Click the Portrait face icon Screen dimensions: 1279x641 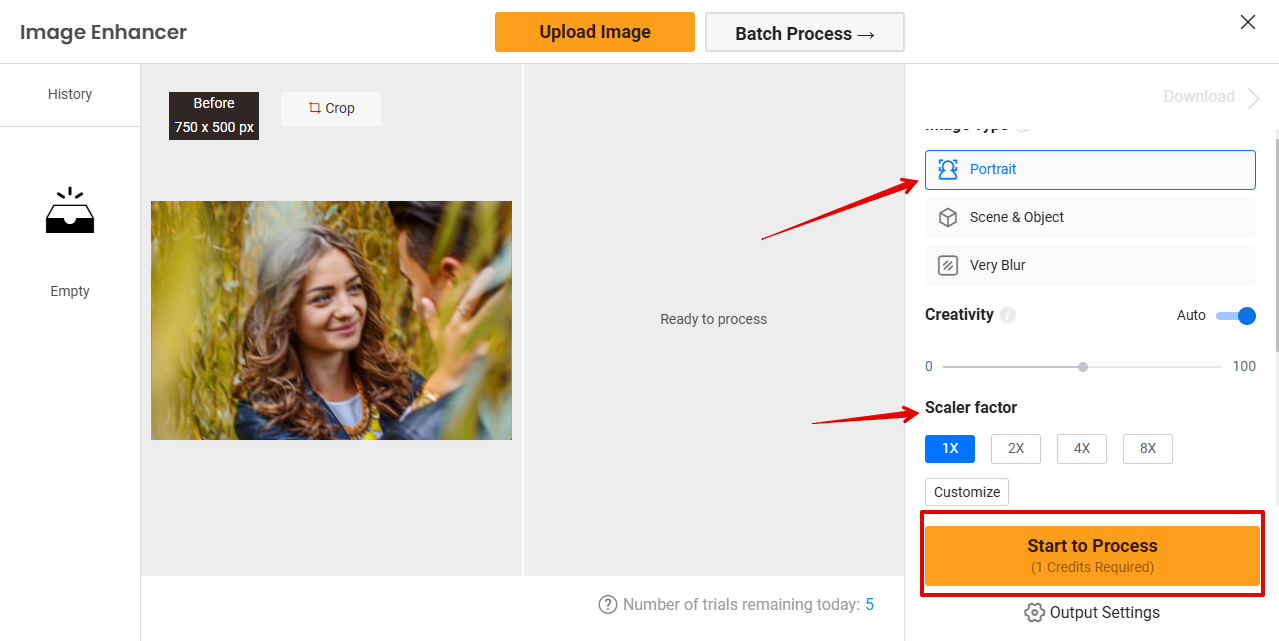pos(947,169)
